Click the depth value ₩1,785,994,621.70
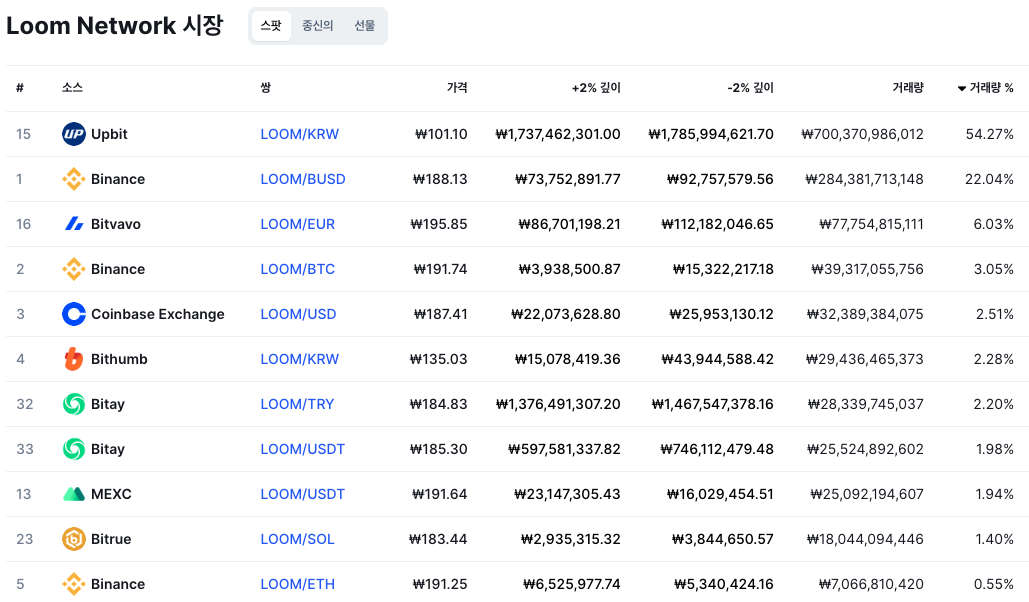This screenshot has width=1029, height=602. pos(711,134)
